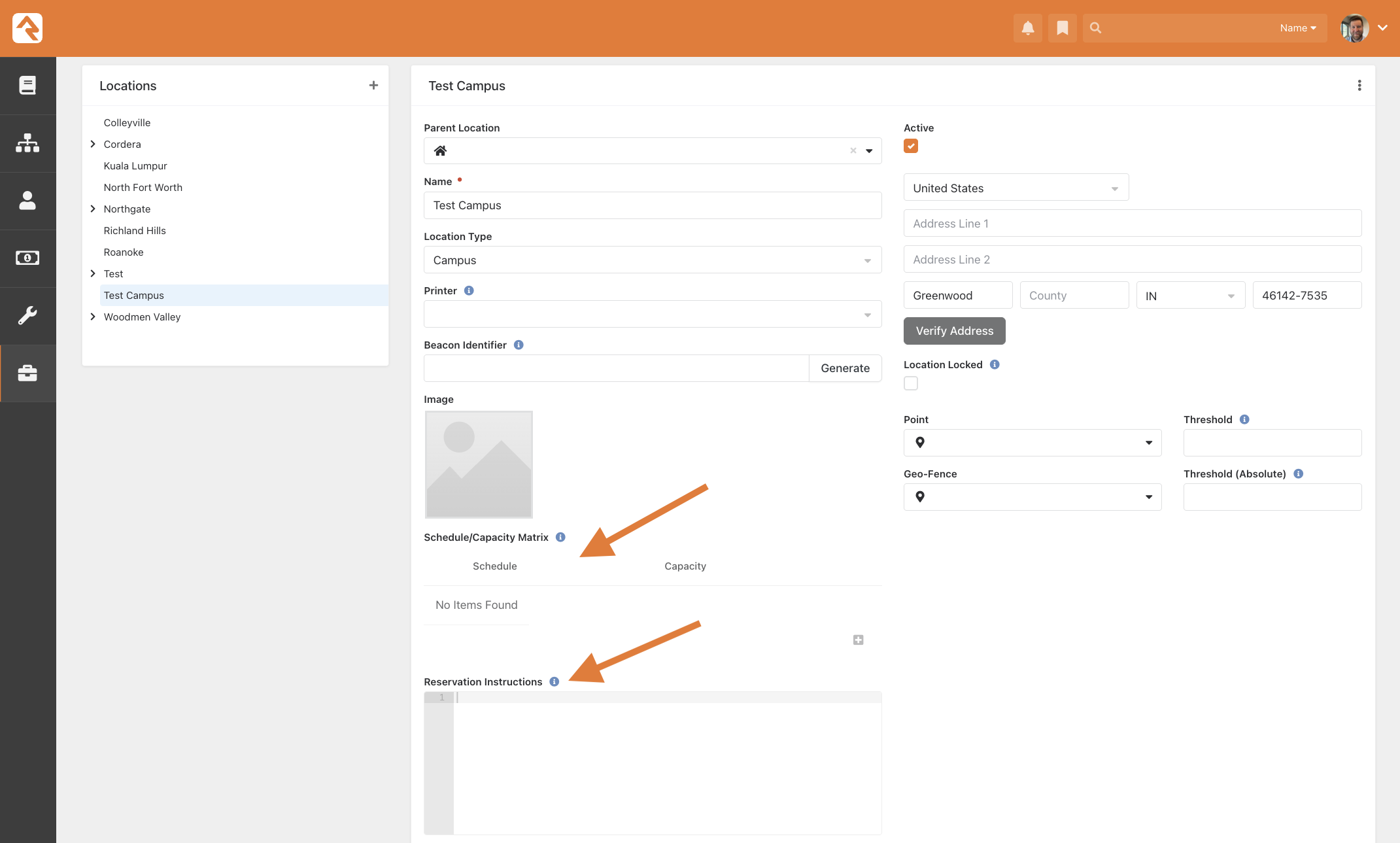Click the Generate beacon identifier button

[844, 368]
